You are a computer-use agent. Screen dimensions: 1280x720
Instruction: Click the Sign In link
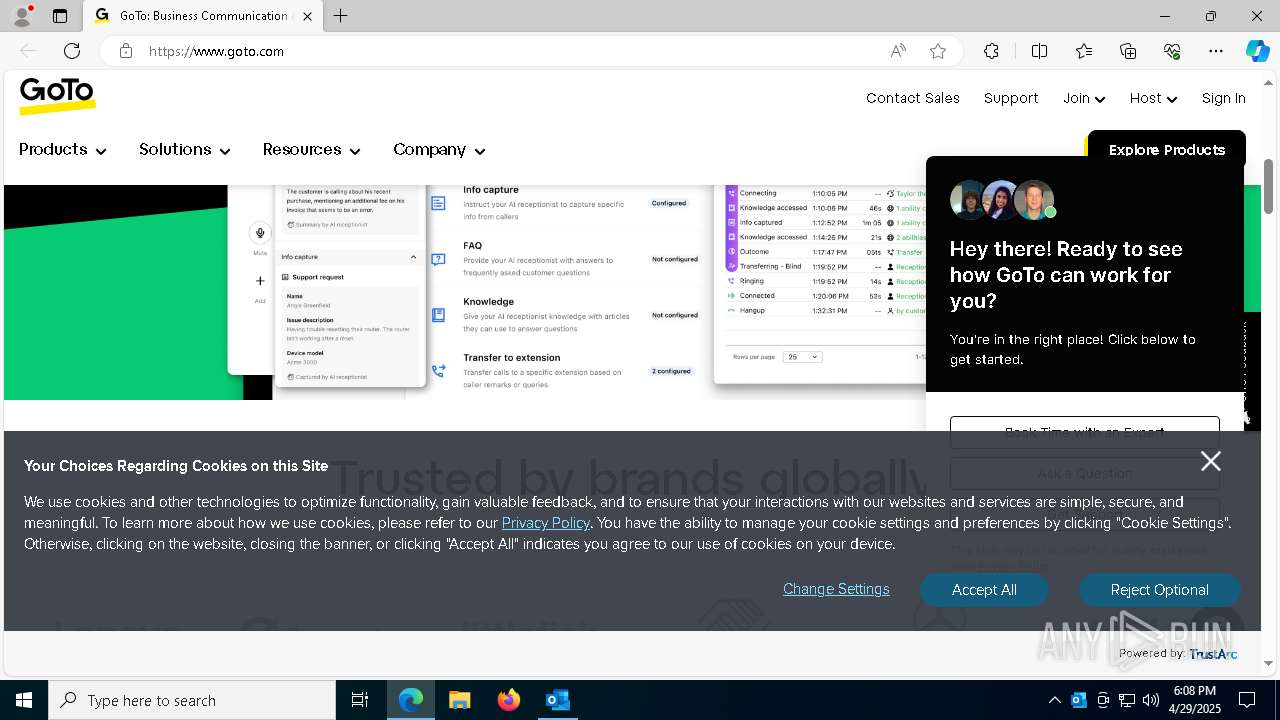click(x=1223, y=98)
